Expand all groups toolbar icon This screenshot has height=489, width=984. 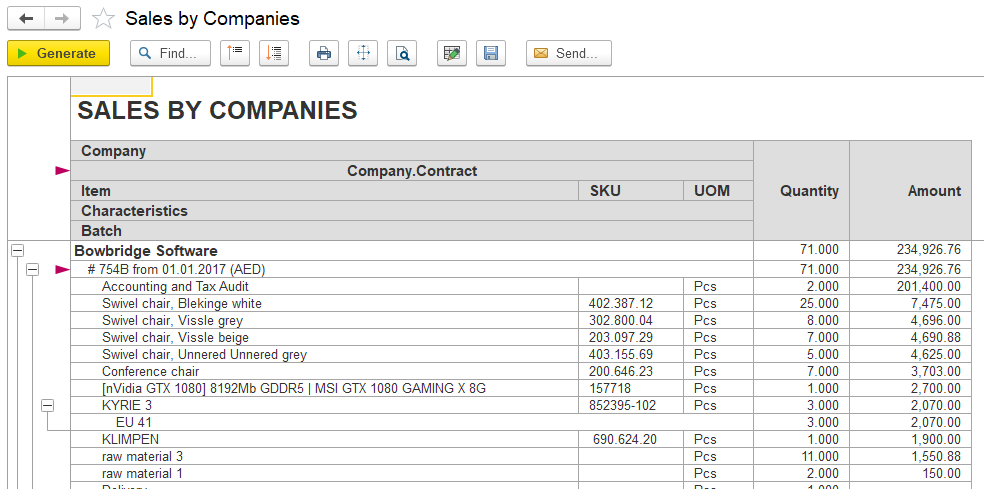tap(274, 53)
